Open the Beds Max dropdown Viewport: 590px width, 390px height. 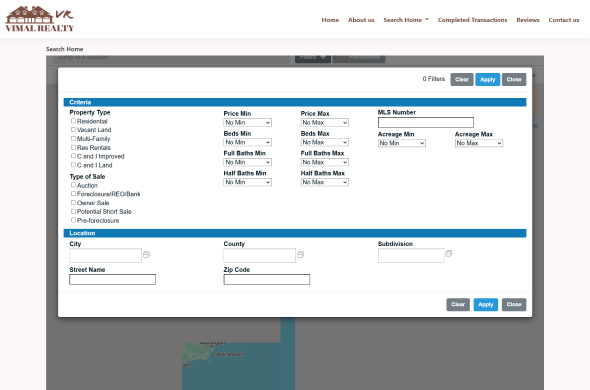tap(324, 142)
